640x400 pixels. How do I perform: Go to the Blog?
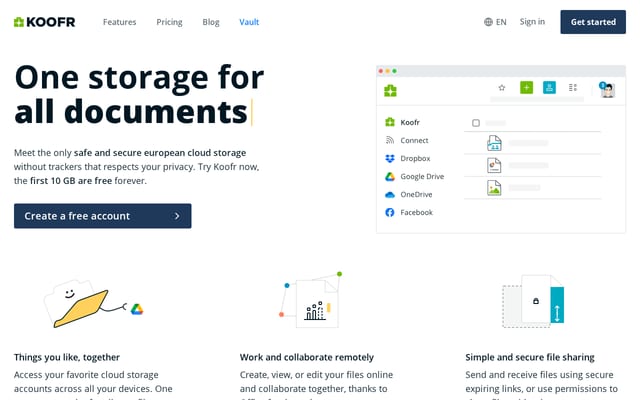click(x=211, y=22)
